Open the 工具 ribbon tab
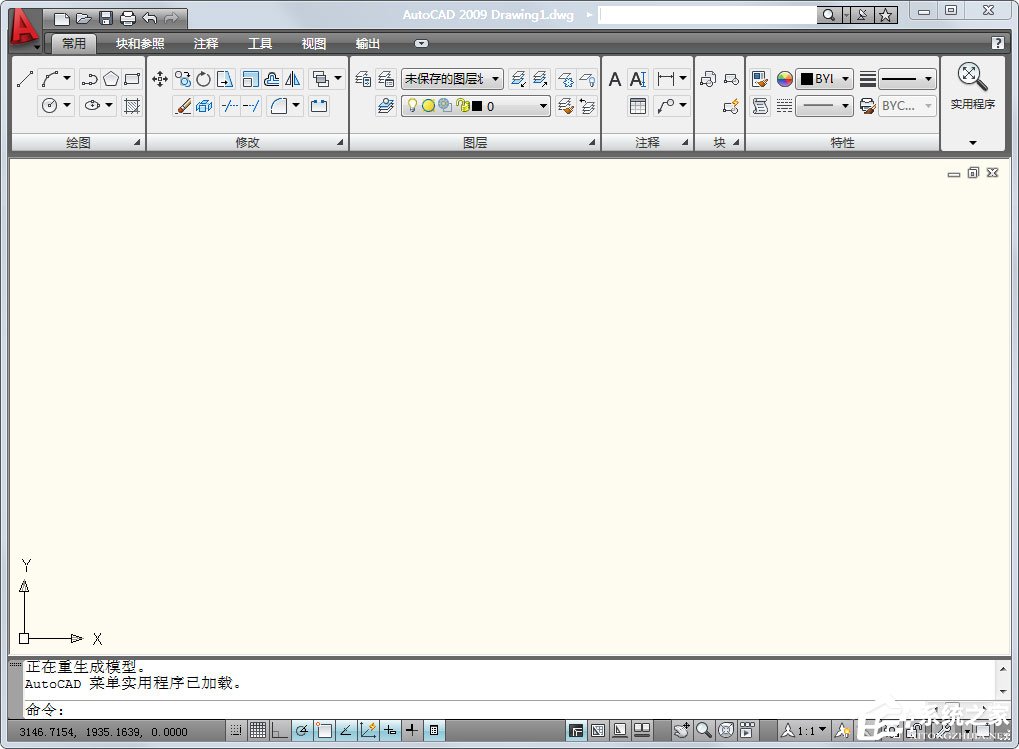The image size is (1019, 749). coord(260,43)
